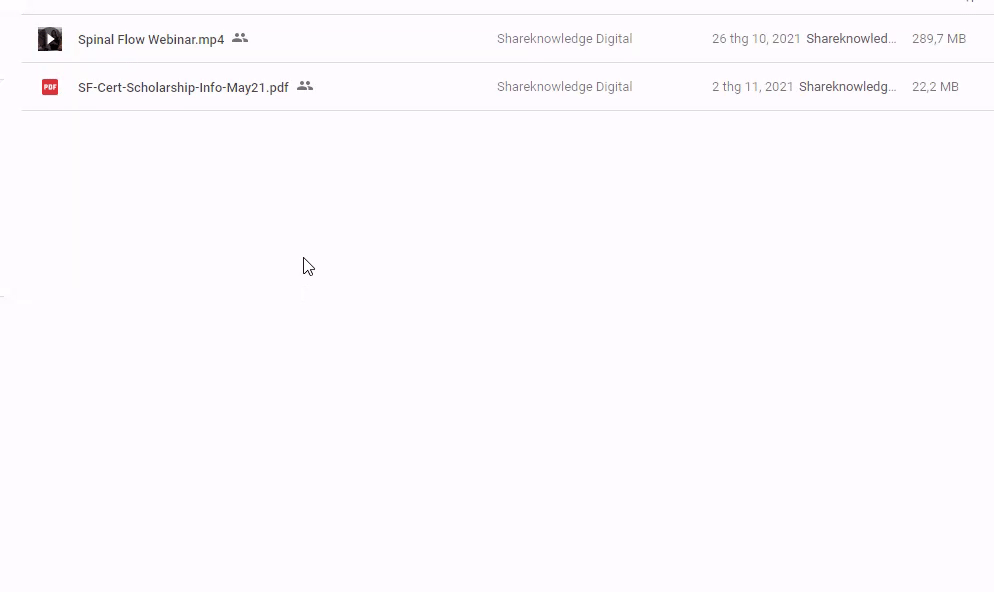Click blank space between Webinar.mp4 name and owner
This screenshot has width=994, height=592.
point(370,39)
